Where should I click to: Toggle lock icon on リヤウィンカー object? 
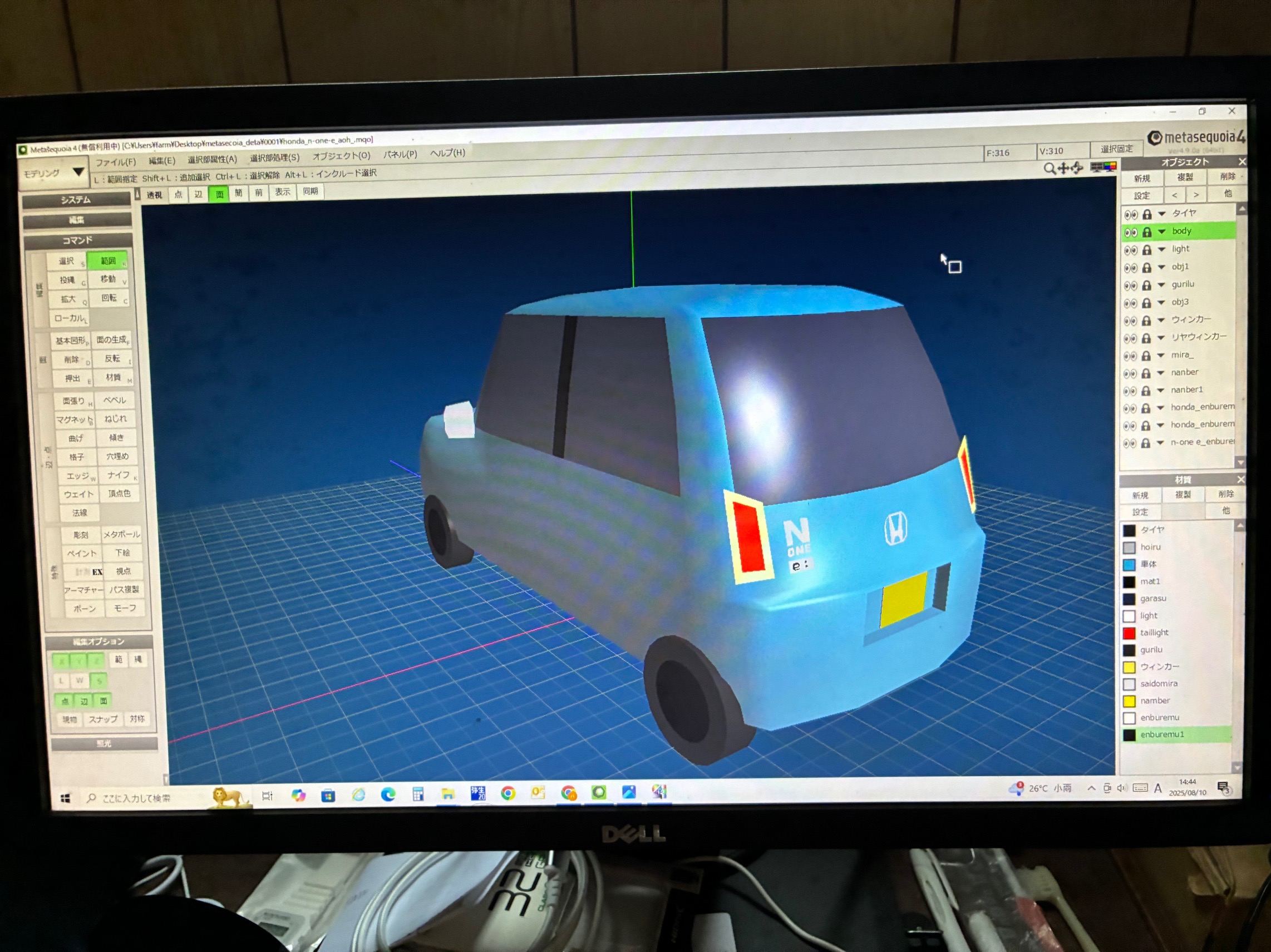click(x=1146, y=338)
